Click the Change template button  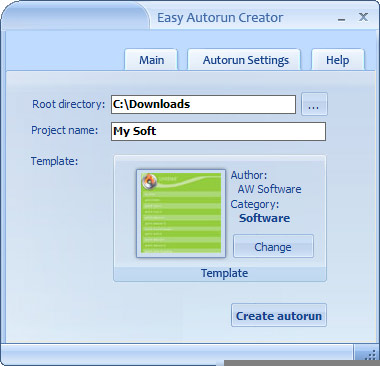coord(273,246)
